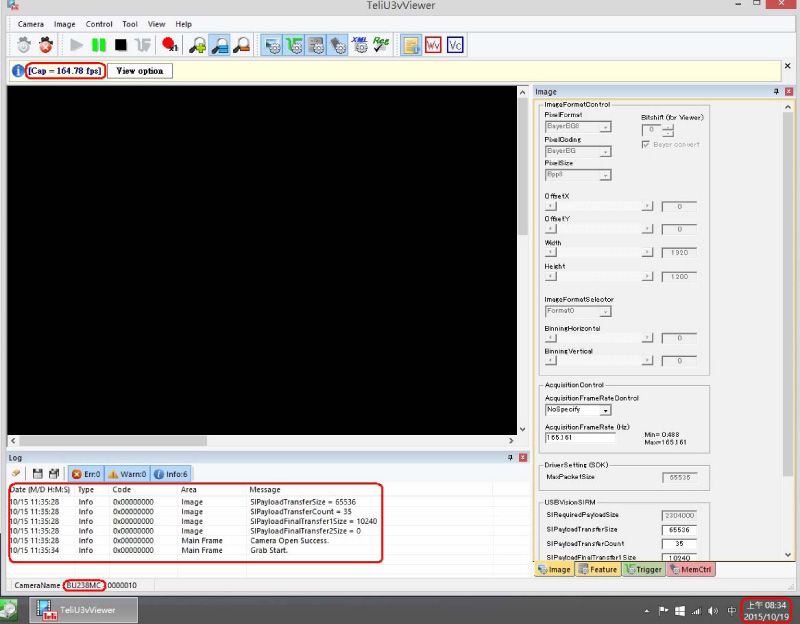
Task: Expand the PixelFormat dropdown
Action: [605, 127]
